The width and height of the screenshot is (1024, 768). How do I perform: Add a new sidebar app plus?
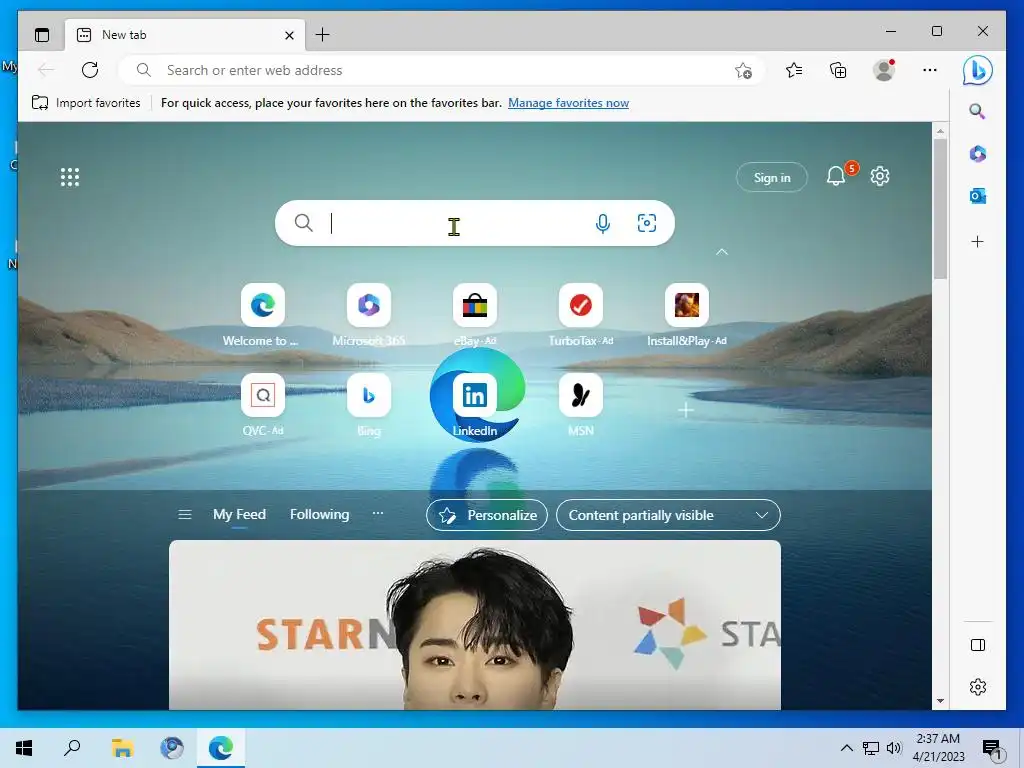978,242
